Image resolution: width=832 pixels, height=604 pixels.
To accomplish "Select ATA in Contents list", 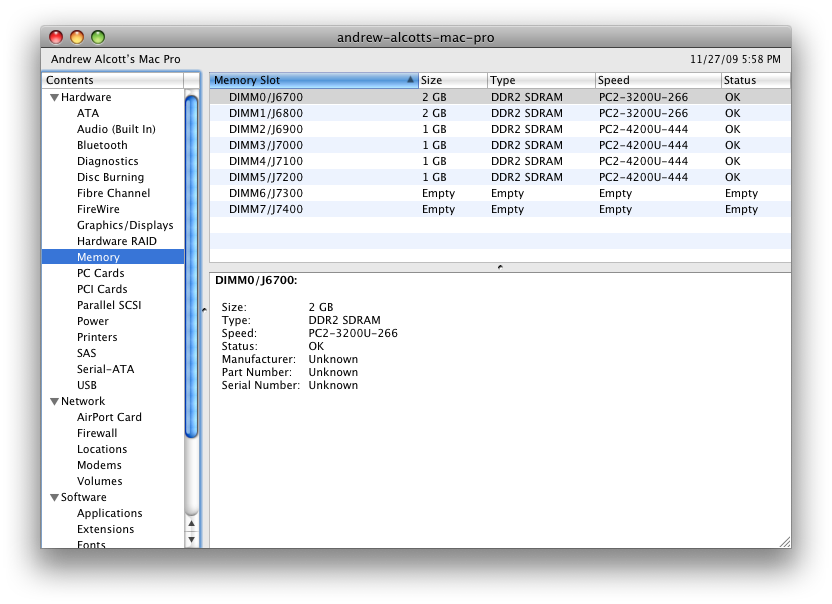I will [88, 113].
